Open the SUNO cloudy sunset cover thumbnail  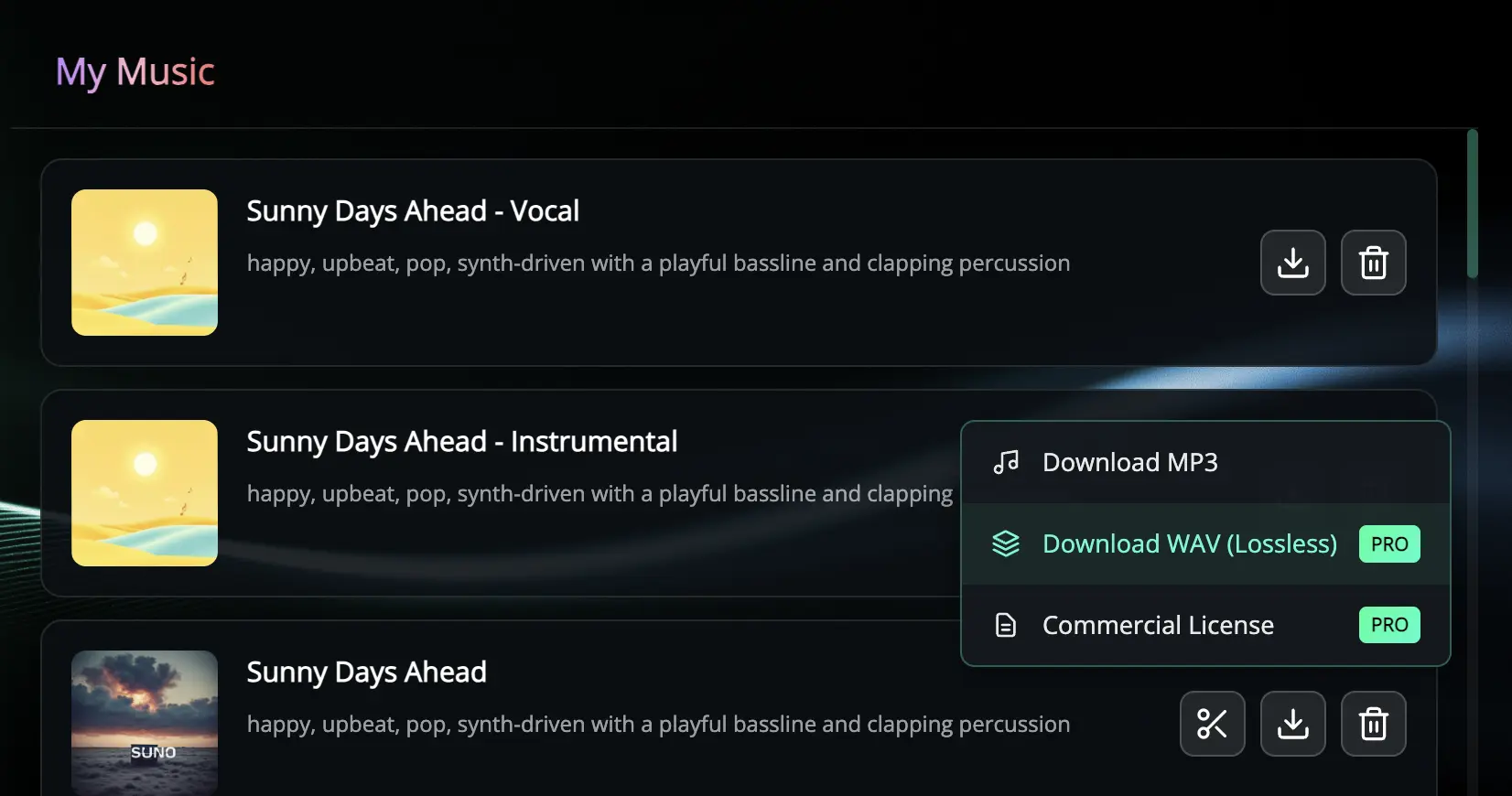[x=145, y=723]
